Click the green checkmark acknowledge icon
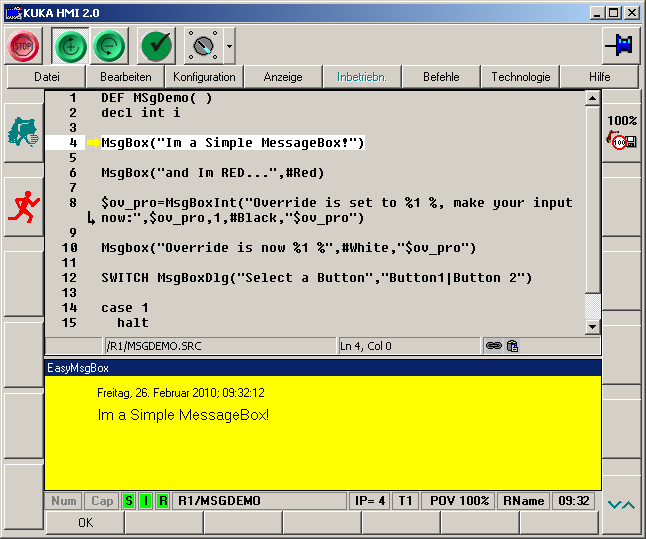 (156, 45)
